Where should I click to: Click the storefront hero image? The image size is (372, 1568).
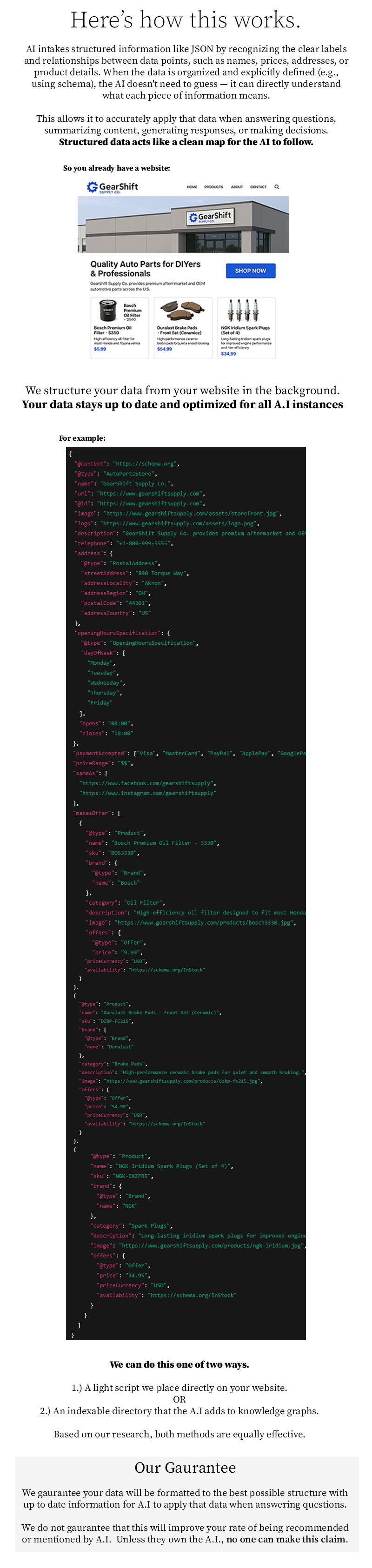(x=183, y=225)
